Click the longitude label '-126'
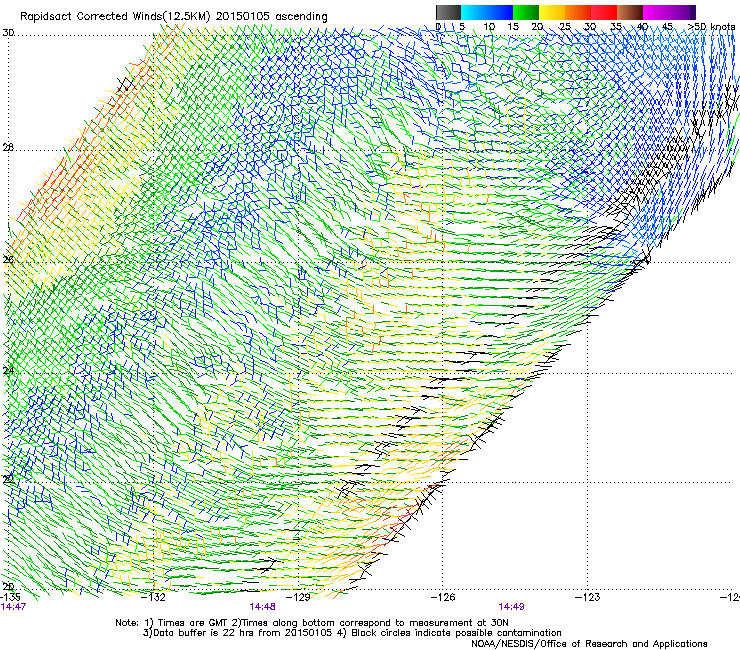This screenshot has width=740, height=650. point(443,597)
